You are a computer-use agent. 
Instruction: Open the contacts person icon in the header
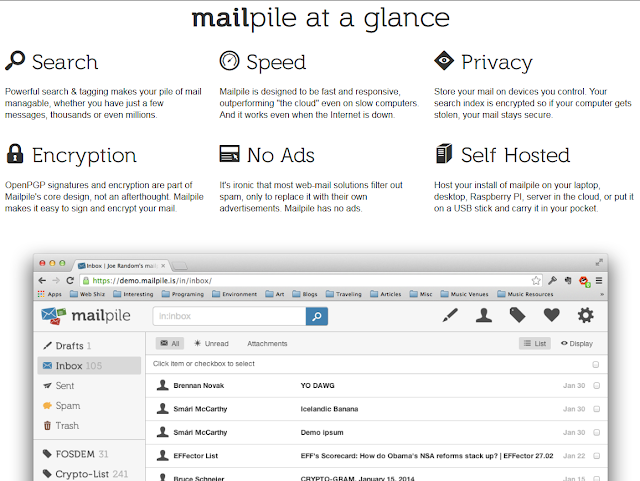click(x=484, y=315)
